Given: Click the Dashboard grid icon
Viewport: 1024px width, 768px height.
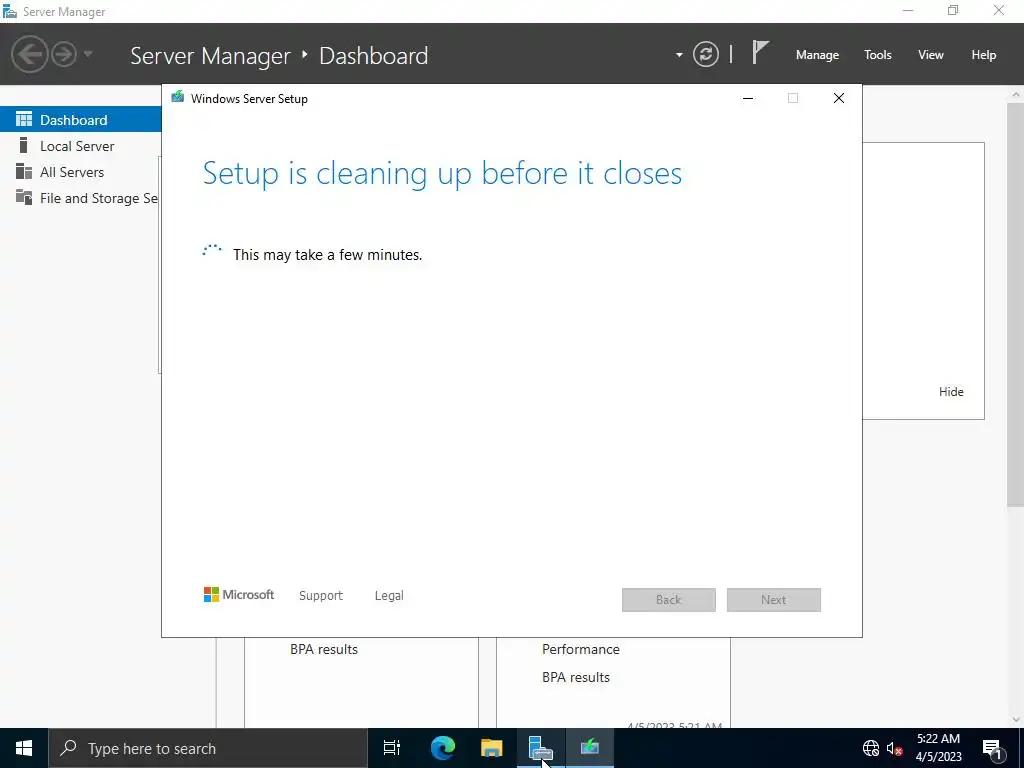Looking at the screenshot, I should pos(24,119).
